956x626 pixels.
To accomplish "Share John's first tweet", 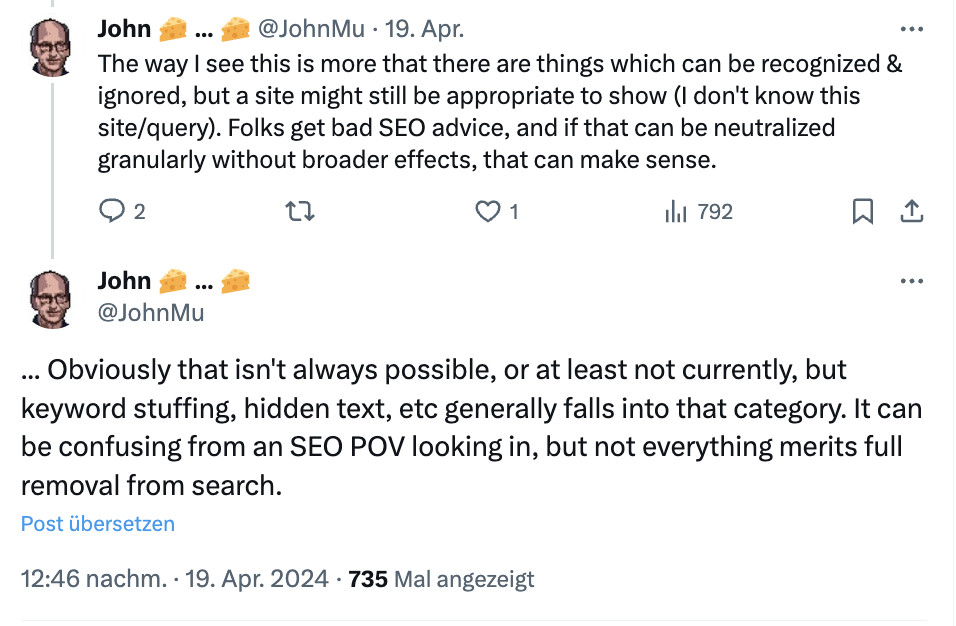I will click(x=912, y=211).
